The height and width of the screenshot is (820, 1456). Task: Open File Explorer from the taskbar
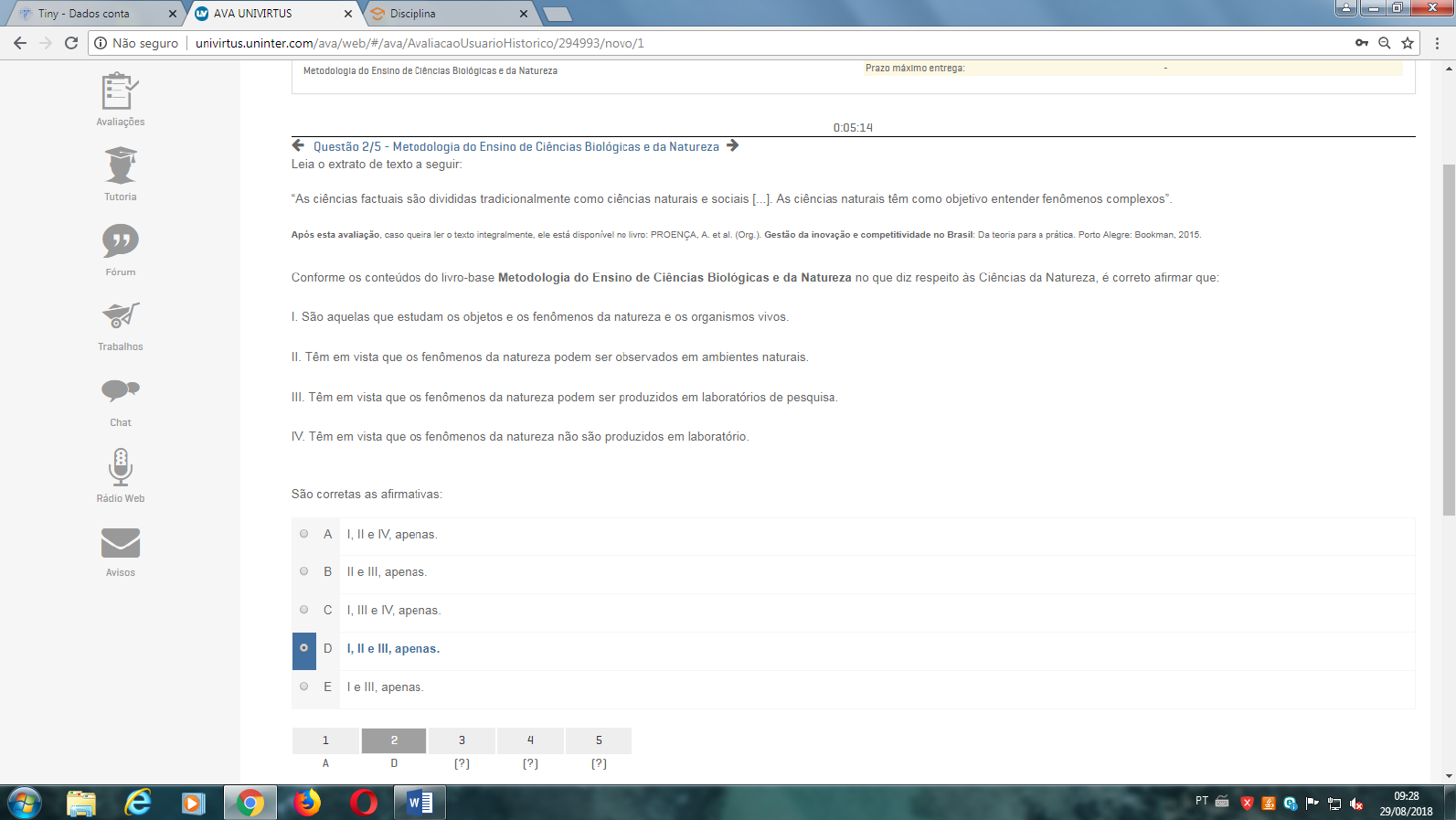pos(81,803)
